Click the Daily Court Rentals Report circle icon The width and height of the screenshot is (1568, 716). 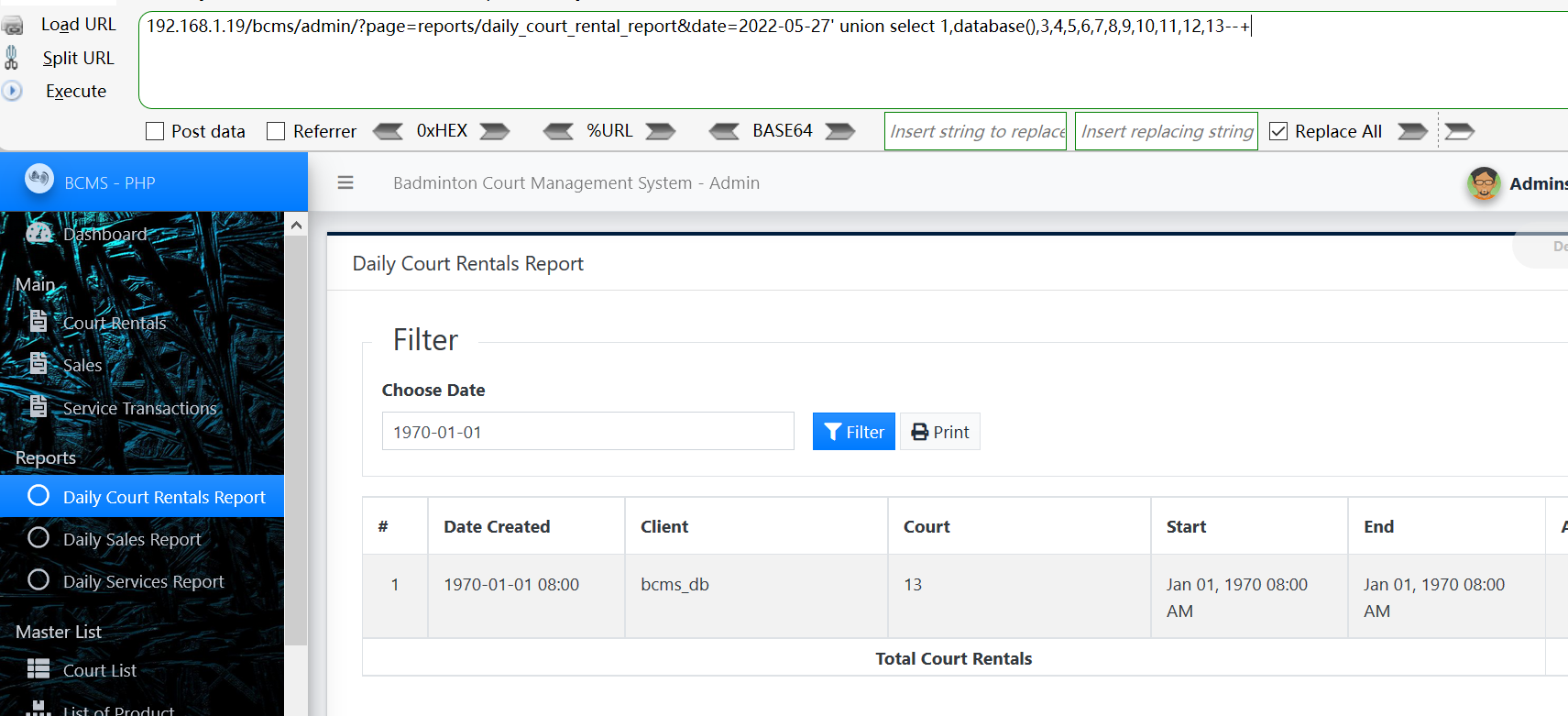point(38,496)
